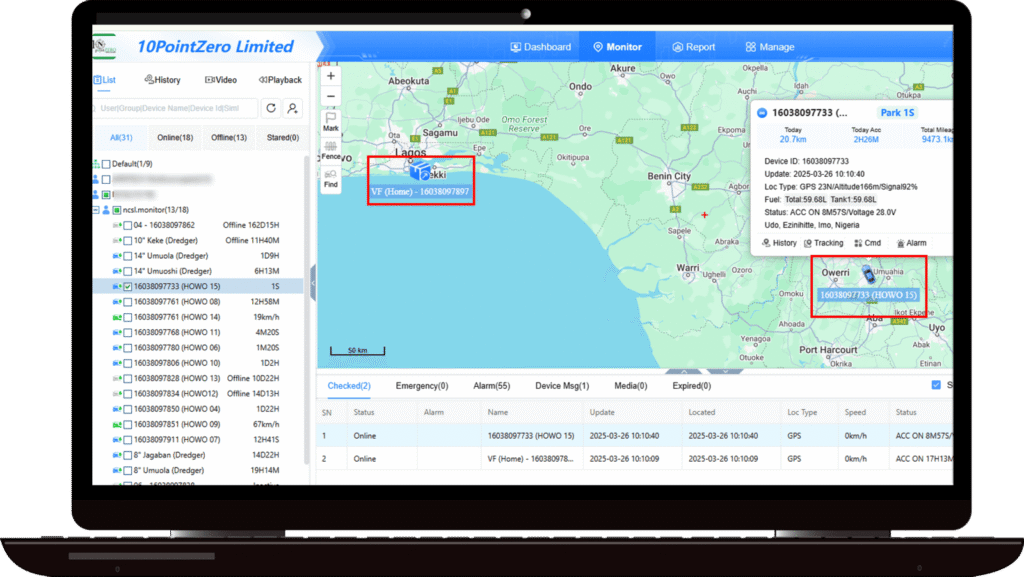The height and width of the screenshot is (577, 1024).
Task: Show Stared(0) devices
Action: (283, 138)
